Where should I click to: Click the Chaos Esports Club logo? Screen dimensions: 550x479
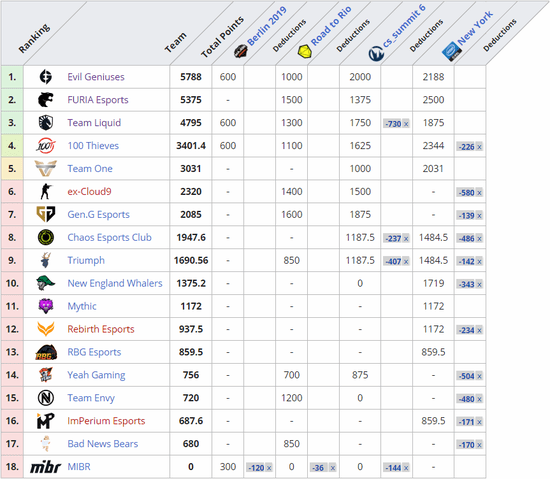(x=46, y=237)
